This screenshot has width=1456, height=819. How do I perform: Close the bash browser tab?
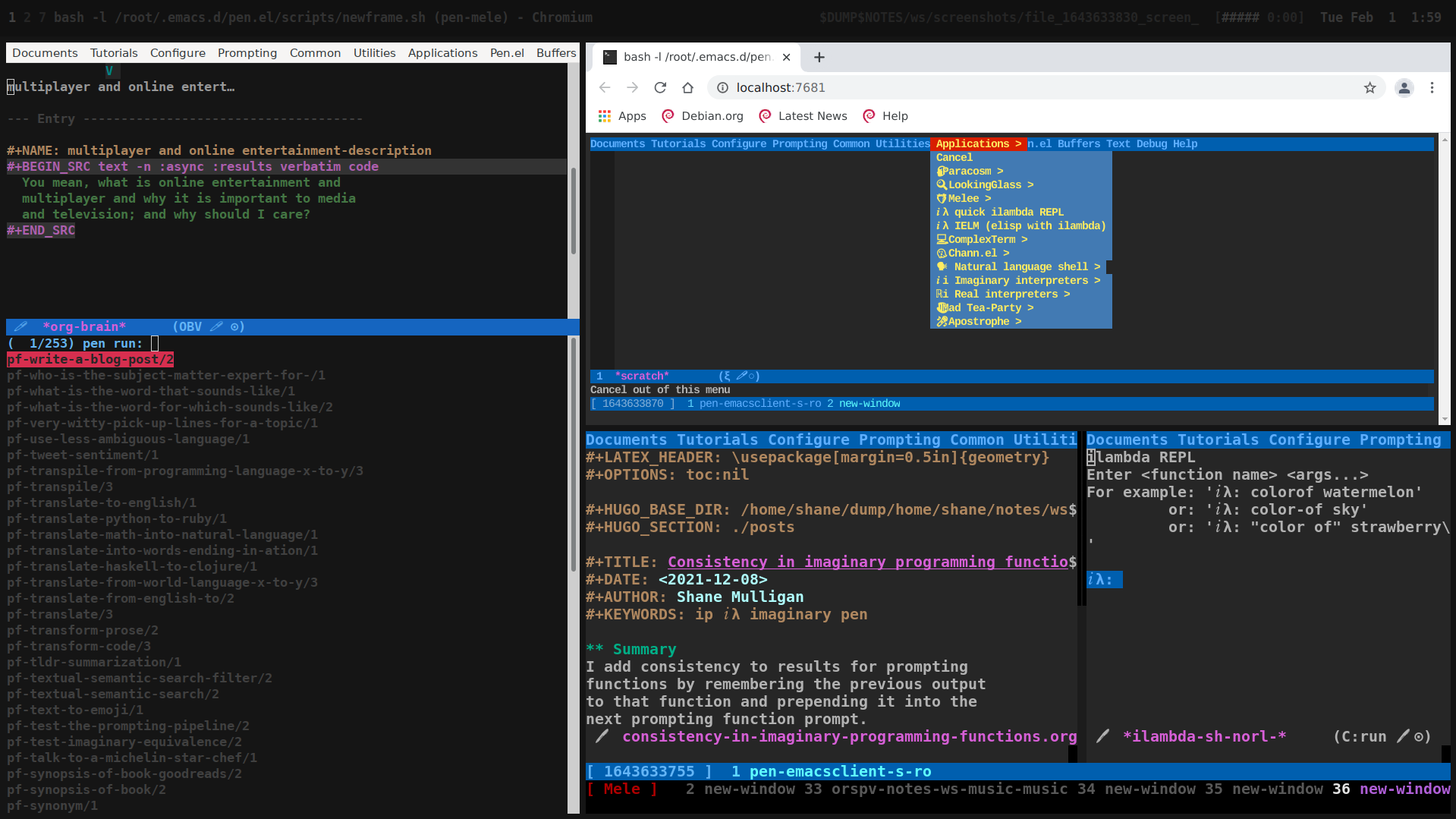tap(787, 57)
